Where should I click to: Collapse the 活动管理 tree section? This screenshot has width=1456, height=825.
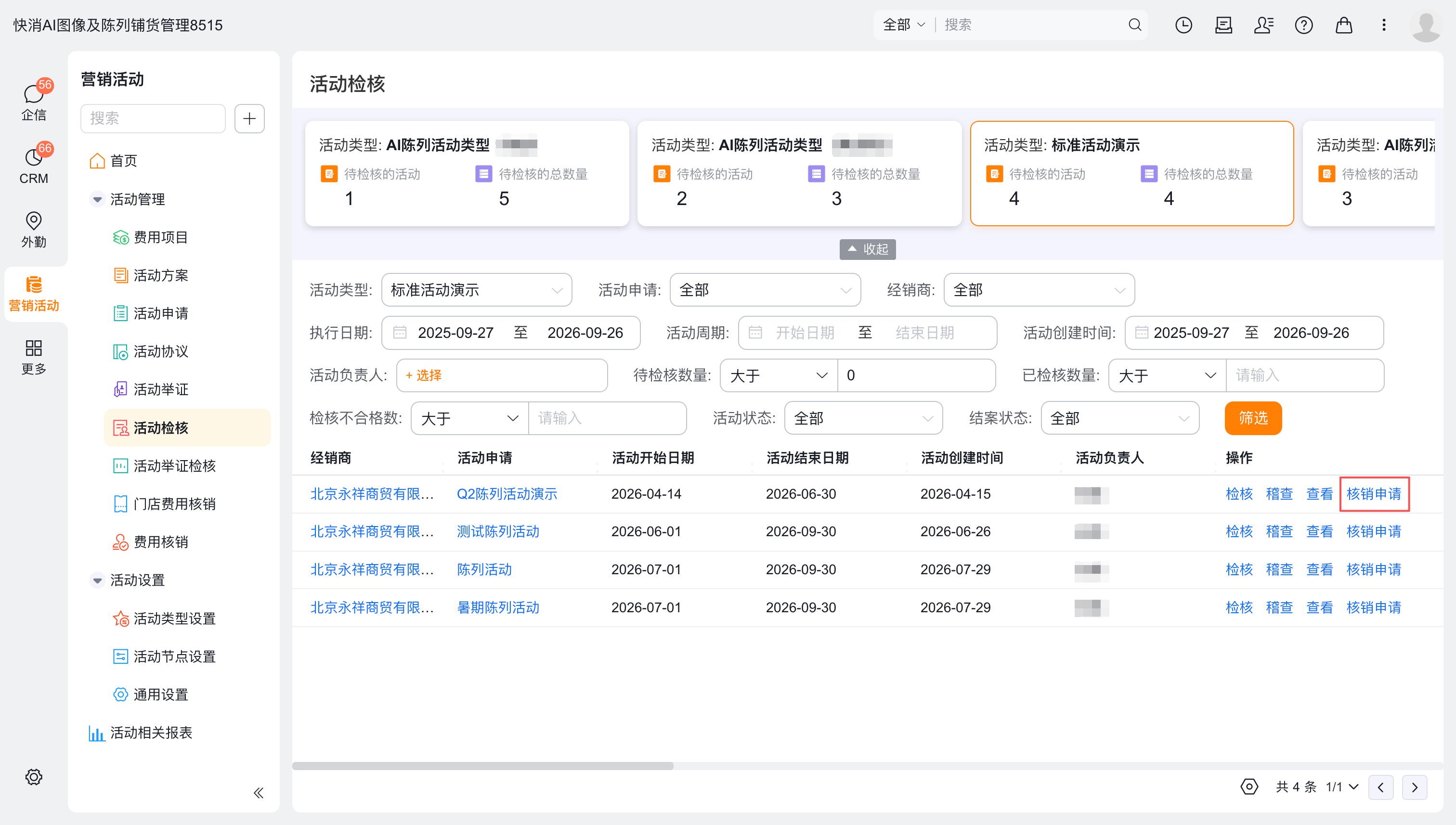pos(97,199)
